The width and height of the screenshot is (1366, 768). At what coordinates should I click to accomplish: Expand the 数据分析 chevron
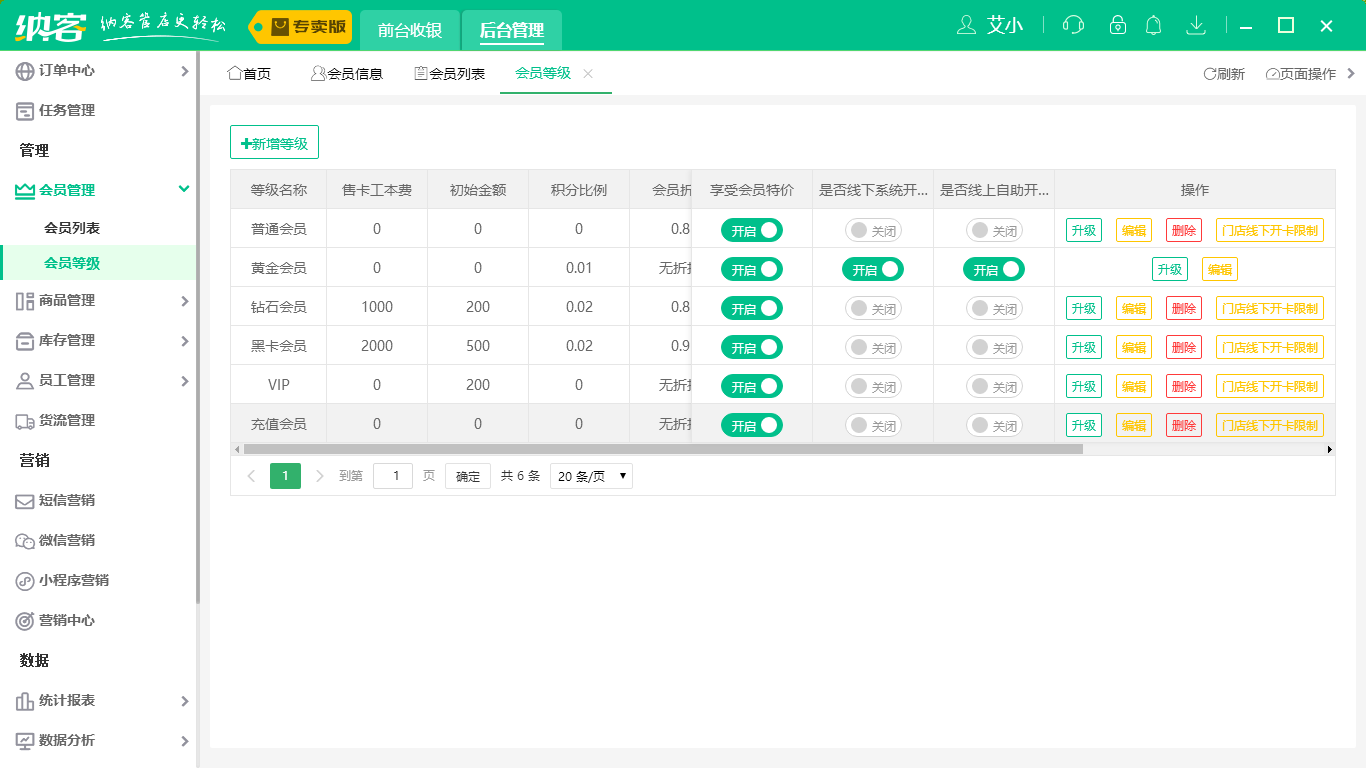[x=185, y=741]
